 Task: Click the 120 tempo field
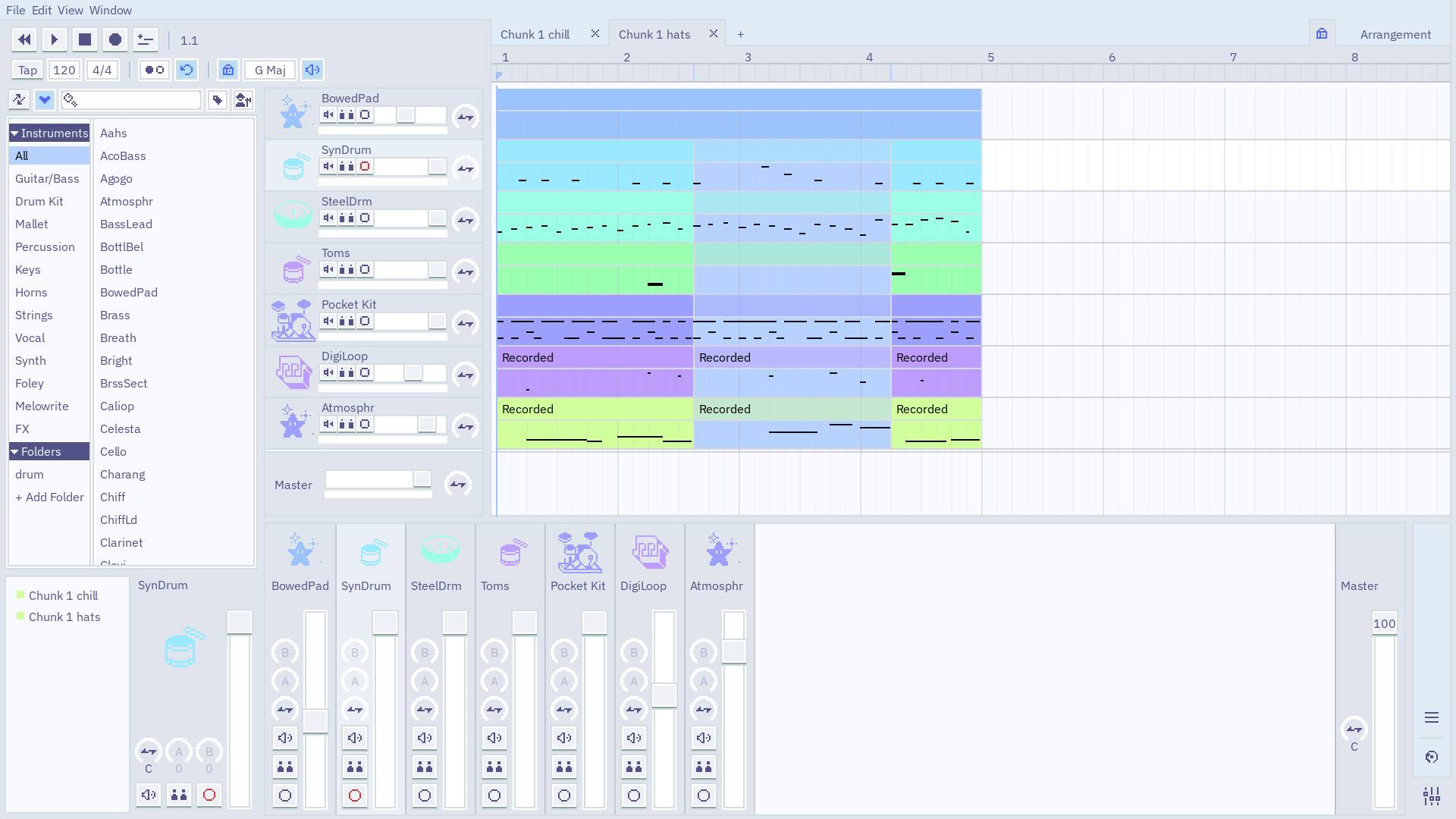click(x=64, y=70)
